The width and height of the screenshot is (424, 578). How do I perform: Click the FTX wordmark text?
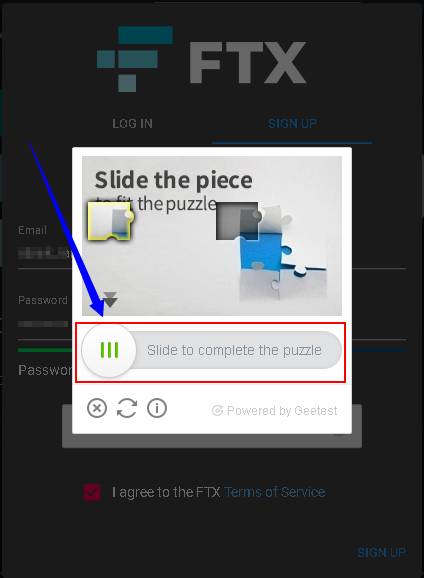tap(248, 62)
